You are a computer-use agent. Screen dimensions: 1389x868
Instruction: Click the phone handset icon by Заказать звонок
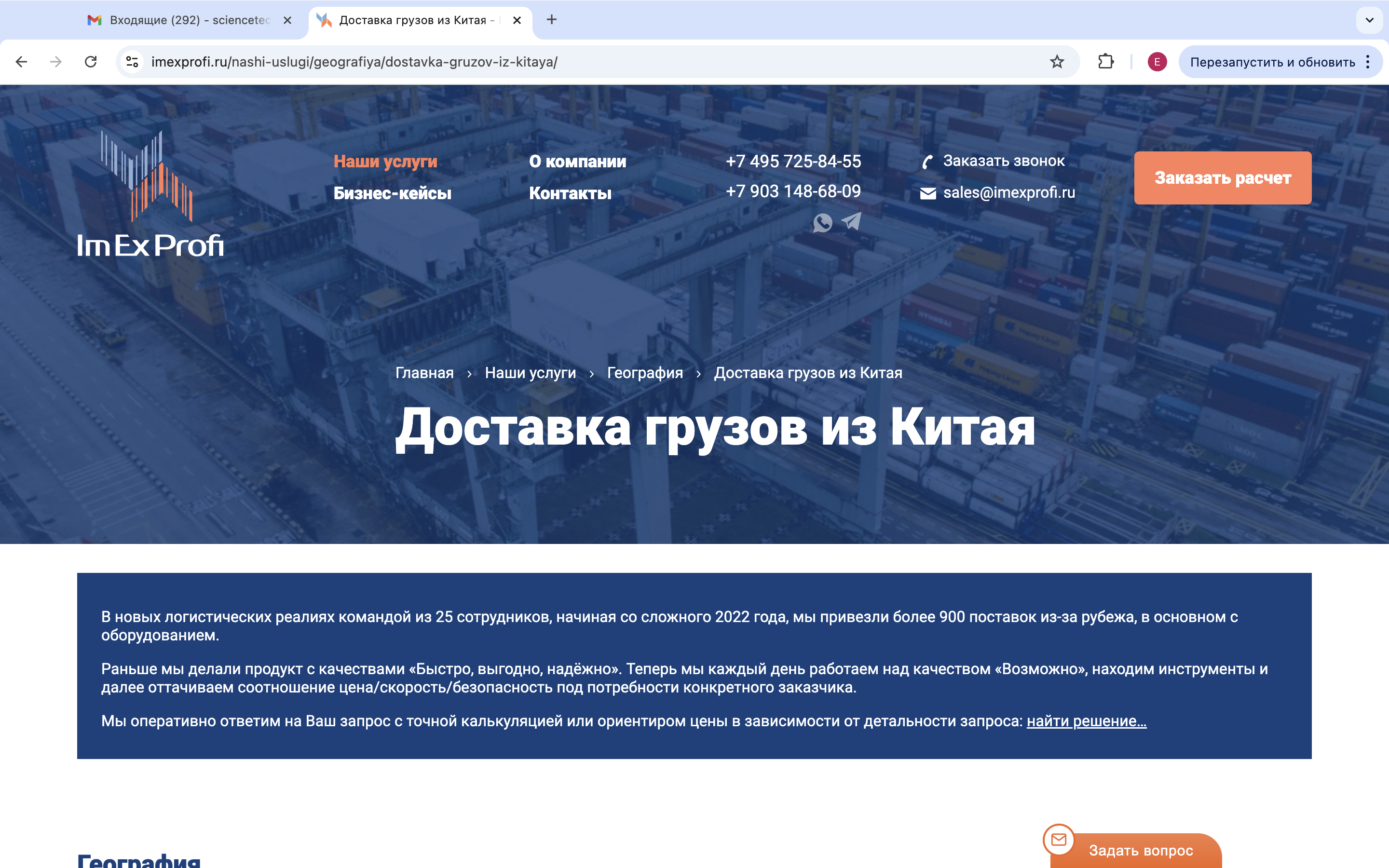(927, 162)
